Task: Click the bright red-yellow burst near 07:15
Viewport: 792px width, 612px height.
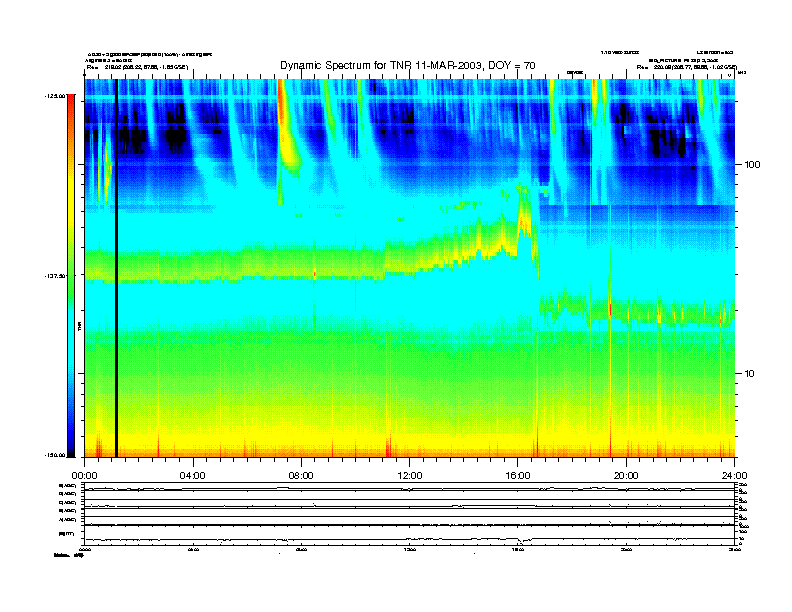Action: tap(286, 131)
